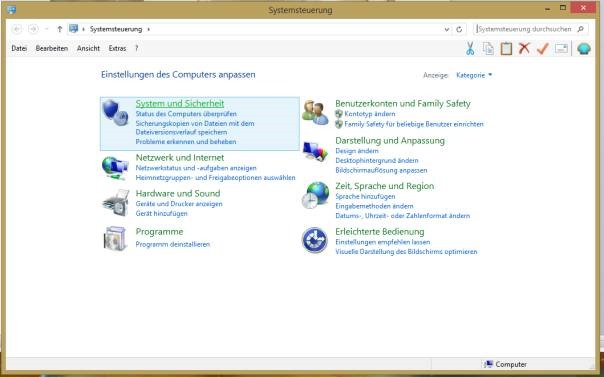Click Bildschirmauflösung anpassen link
This screenshot has height=377, width=604.
tap(381, 170)
